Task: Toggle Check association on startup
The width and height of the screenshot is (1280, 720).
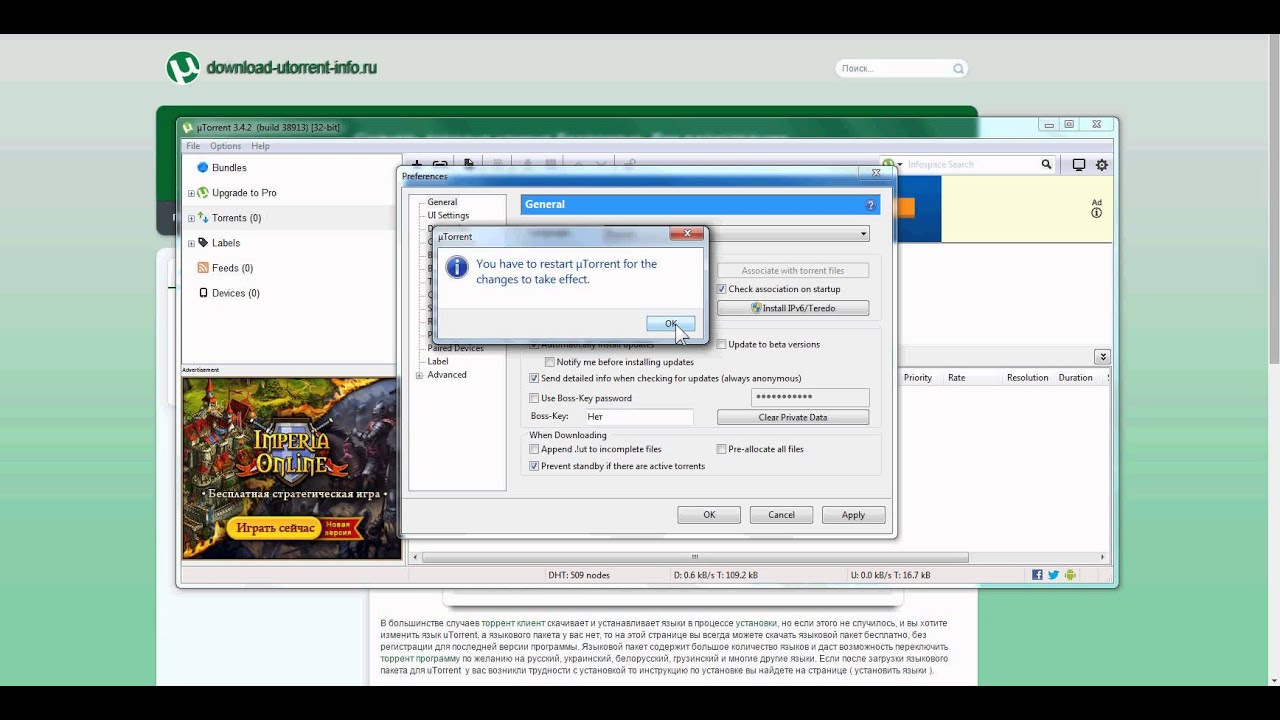Action: click(x=722, y=289)
